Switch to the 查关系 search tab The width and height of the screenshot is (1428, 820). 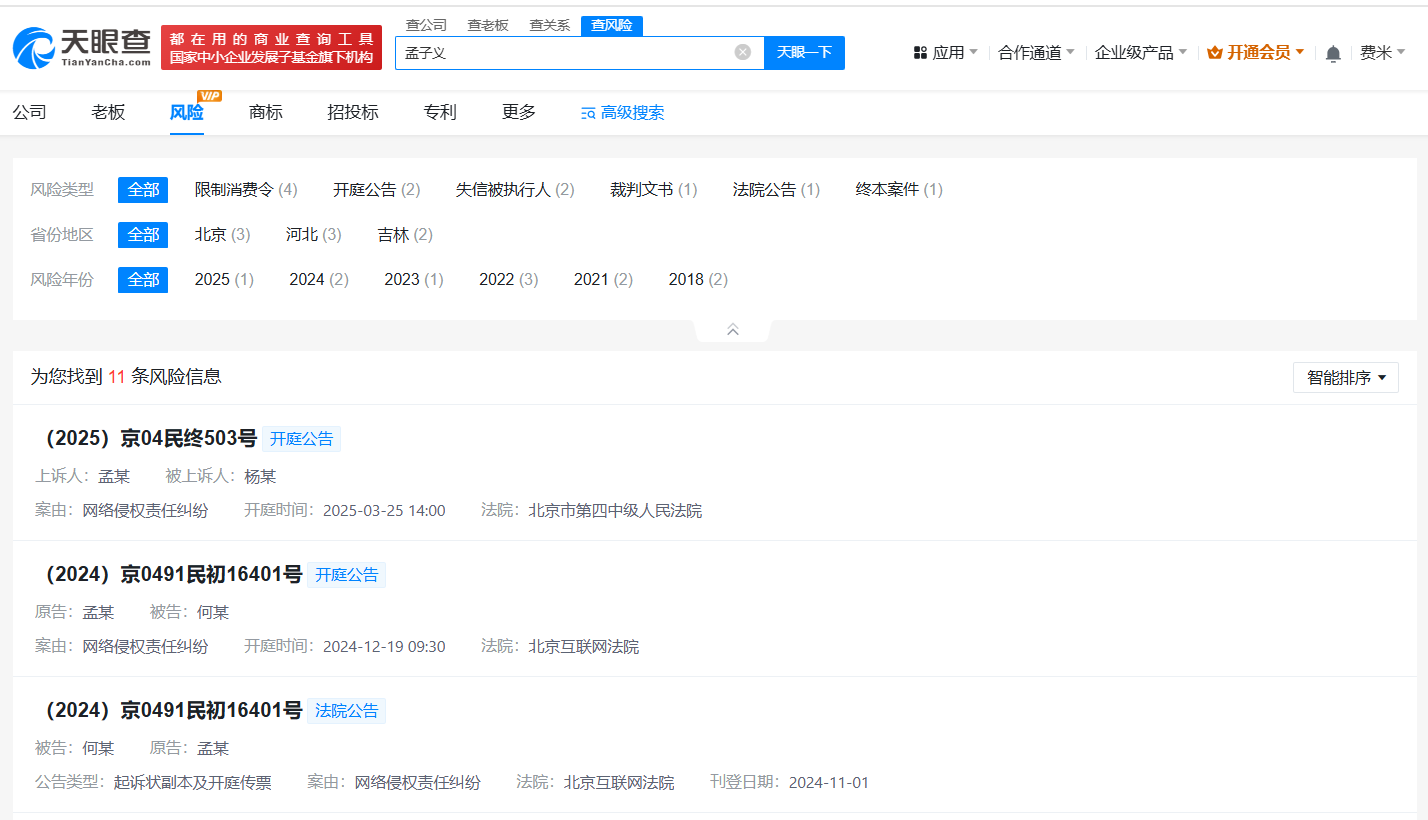click(550, 25)
